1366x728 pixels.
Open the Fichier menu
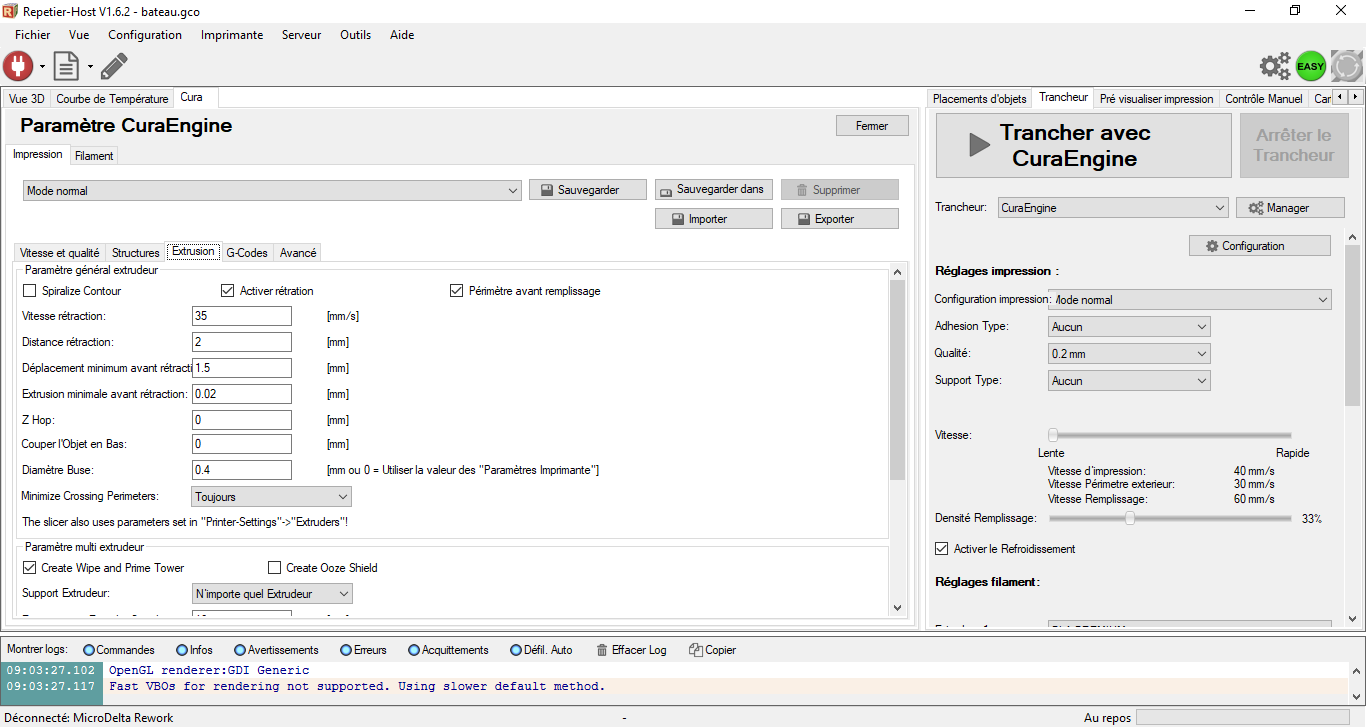click(x=33, y=35)
